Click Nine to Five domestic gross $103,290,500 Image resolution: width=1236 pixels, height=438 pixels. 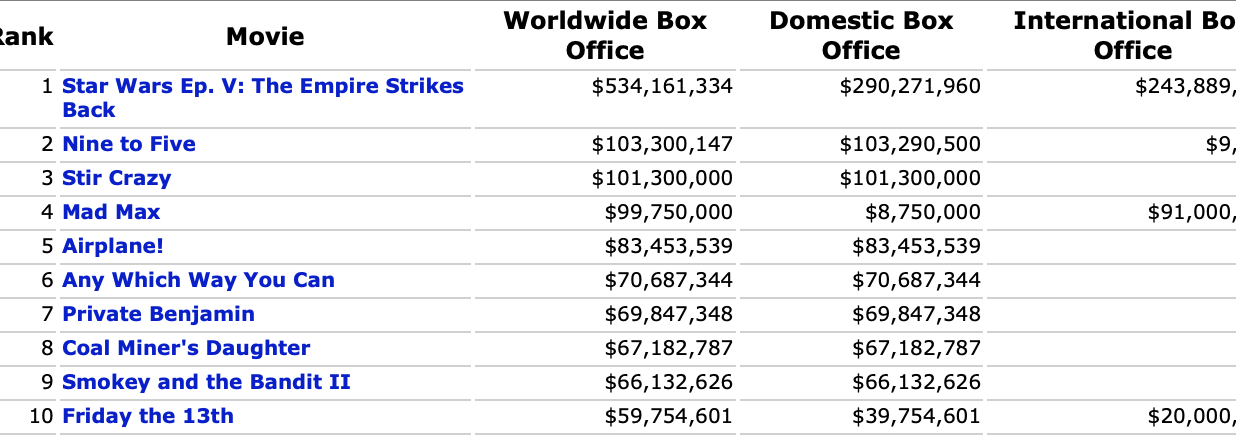[910, 144]
